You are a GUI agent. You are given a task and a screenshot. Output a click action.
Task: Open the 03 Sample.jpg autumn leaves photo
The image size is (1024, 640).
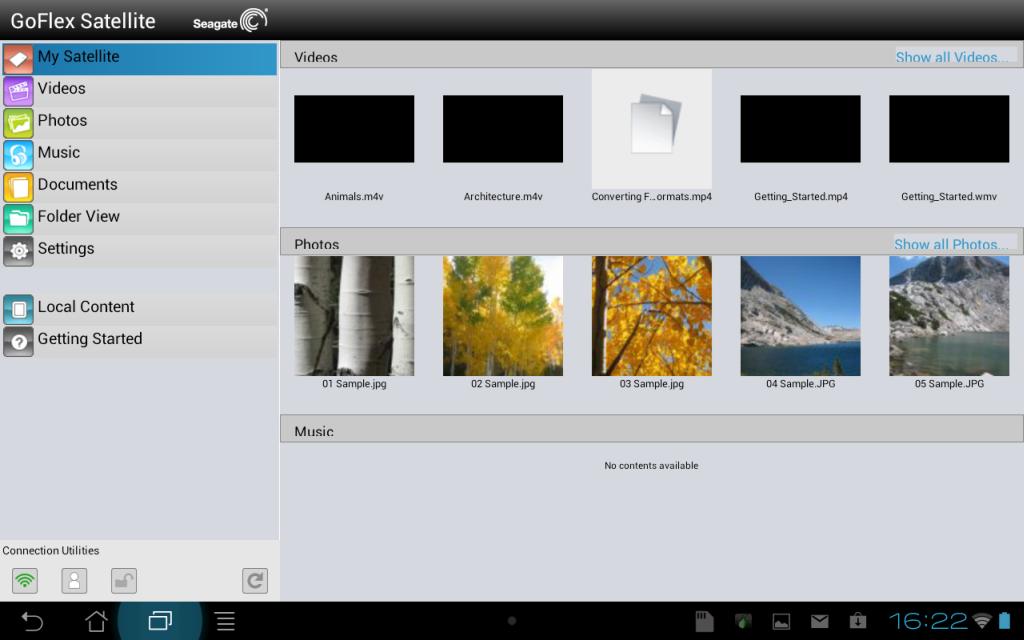(652, 315)
